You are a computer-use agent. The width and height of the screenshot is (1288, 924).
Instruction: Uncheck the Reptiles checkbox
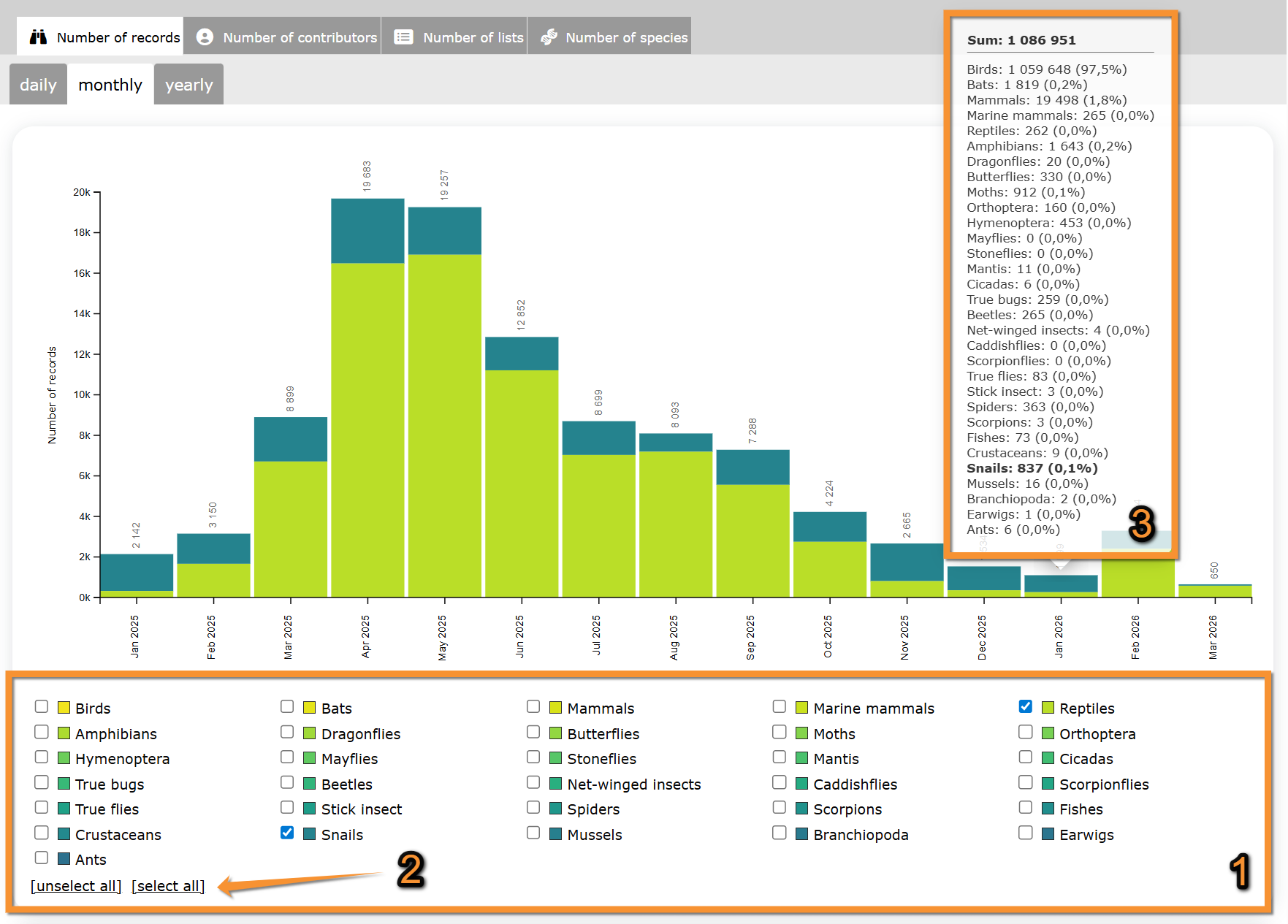pos(1026,707)
